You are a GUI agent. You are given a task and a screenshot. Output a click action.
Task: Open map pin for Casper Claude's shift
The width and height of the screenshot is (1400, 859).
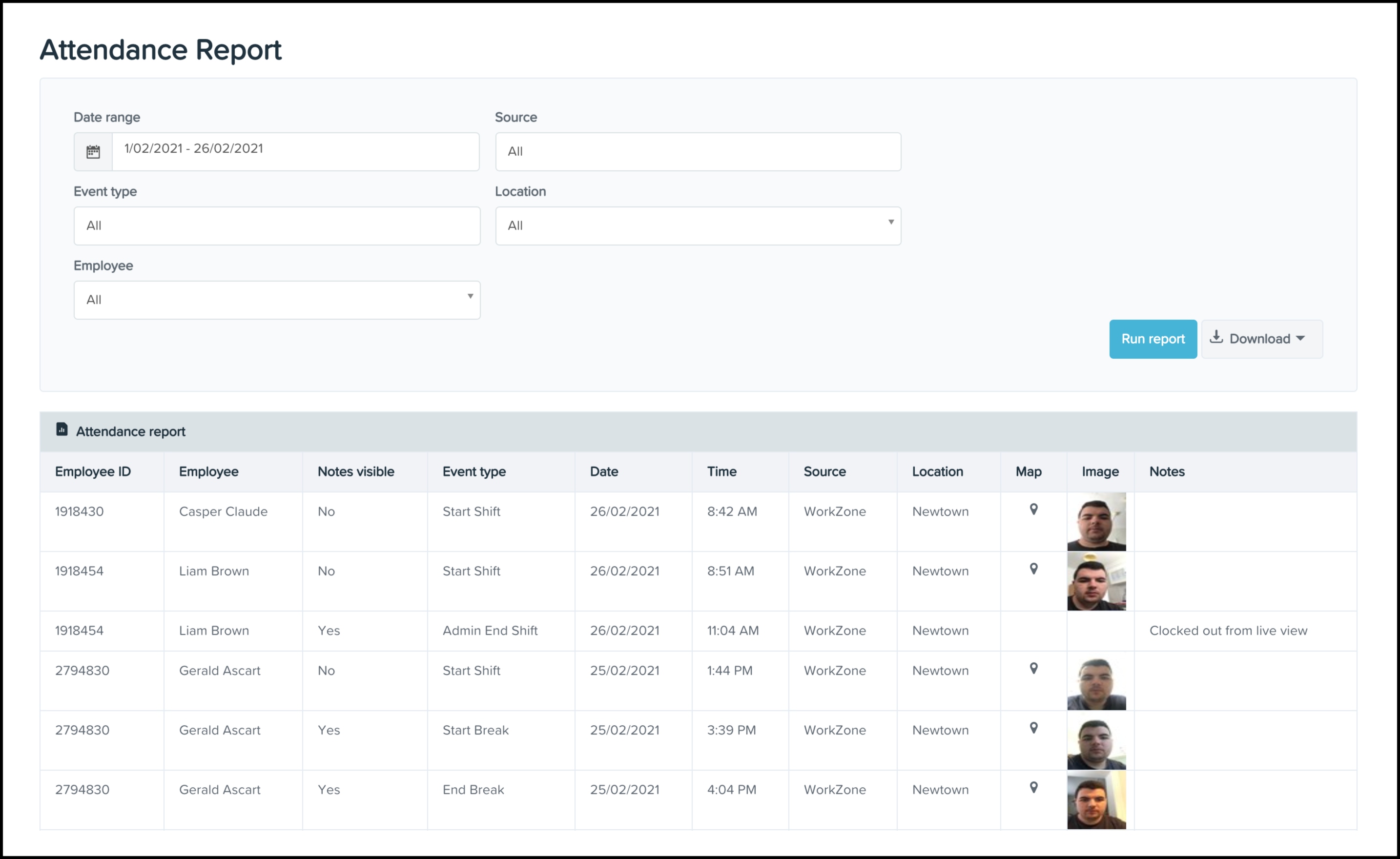(x=1033, y=510)
